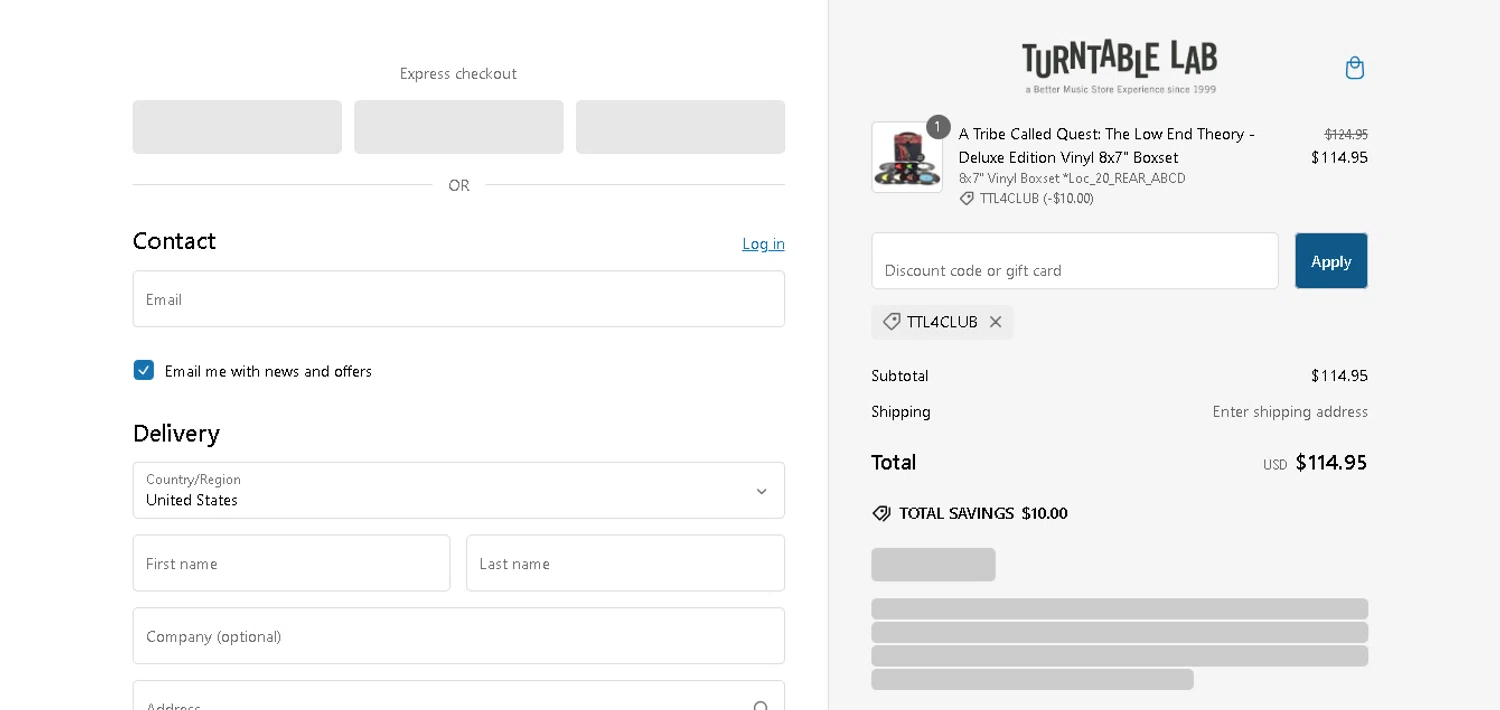Click the Company (optional) field
Viewport: 1500px width, 710px height.
coord(458,636)
